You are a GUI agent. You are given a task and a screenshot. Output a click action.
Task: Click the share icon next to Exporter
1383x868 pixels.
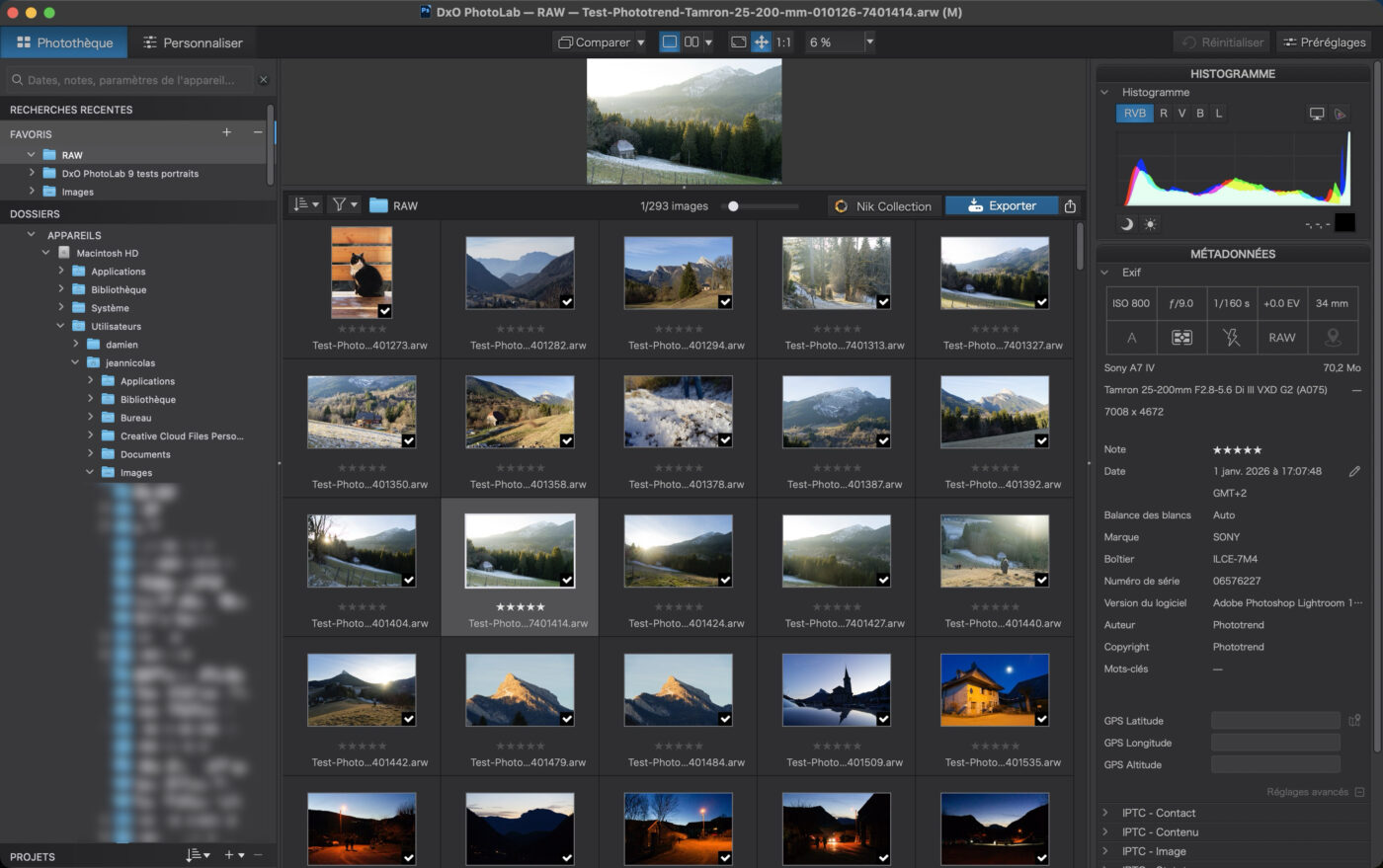click(1070, 205)
